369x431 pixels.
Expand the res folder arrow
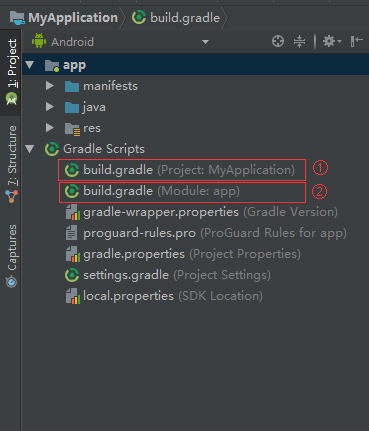click(x=50, y=128)
